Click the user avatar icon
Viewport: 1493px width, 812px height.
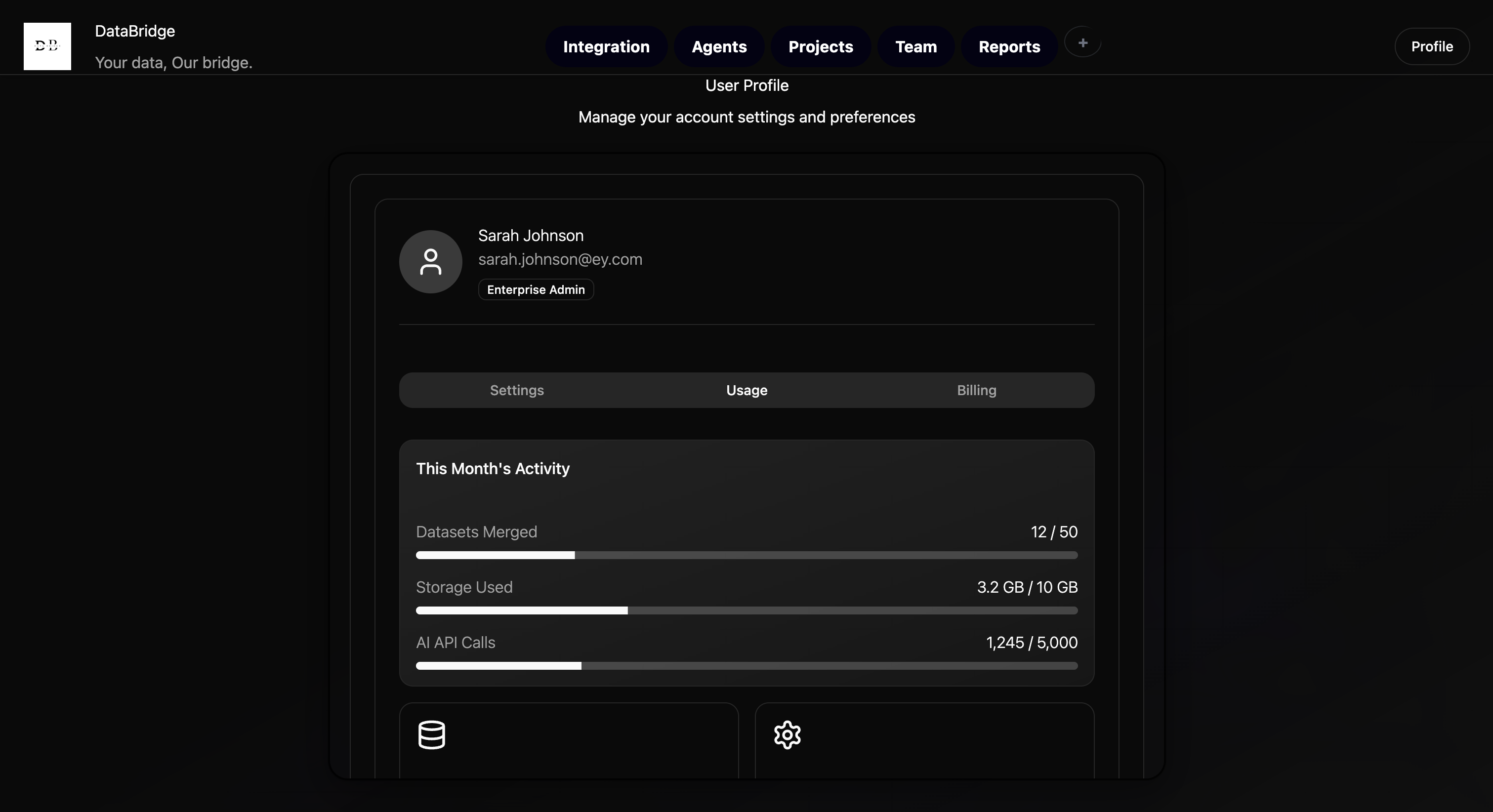(x=430, y=262)
